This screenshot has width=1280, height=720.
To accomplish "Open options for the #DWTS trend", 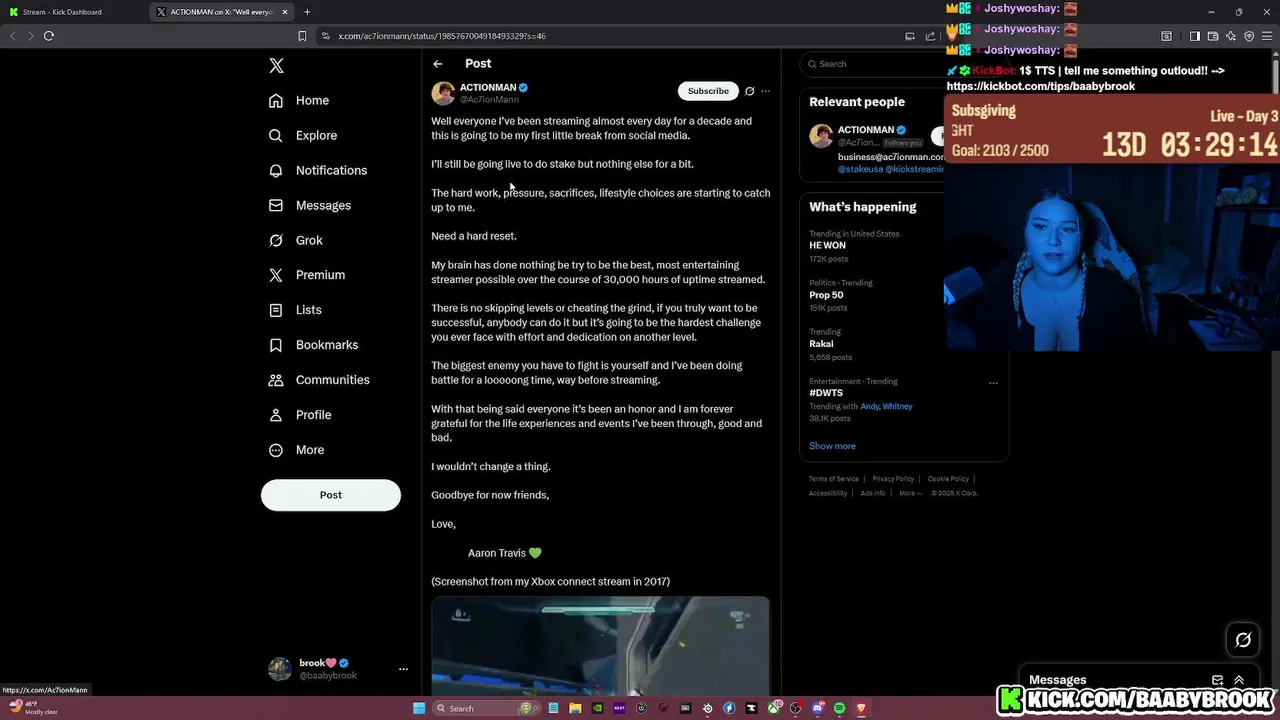I will 993,382.
